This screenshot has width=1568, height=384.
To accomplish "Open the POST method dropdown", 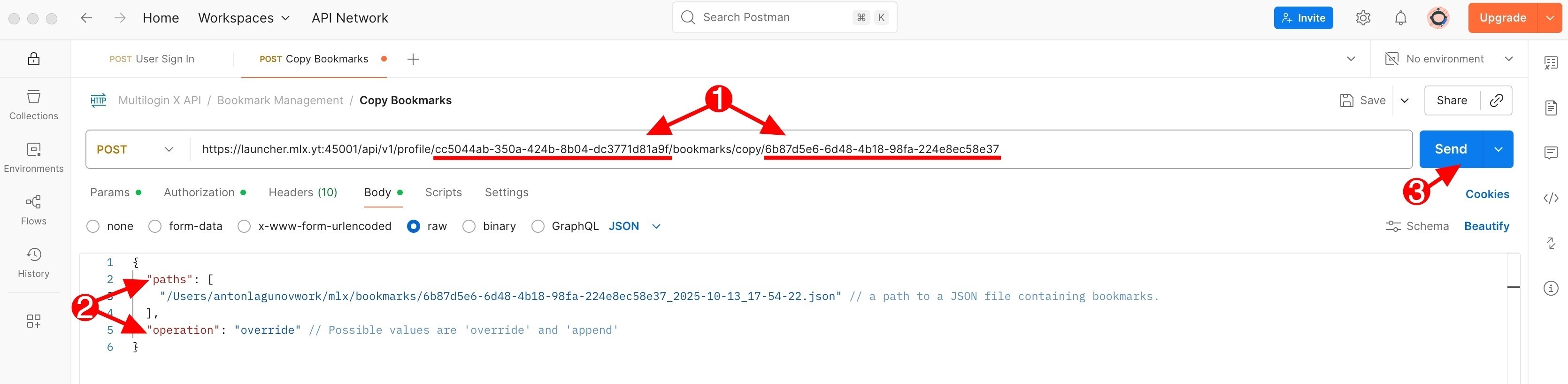I will tap(135, 150).
